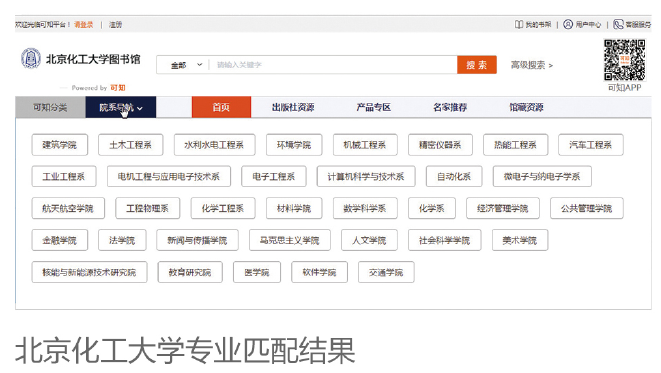The height and width of the screenshot is (373, 661).
Task: Open 材料学院 department
Action: (x=294, y=208)
